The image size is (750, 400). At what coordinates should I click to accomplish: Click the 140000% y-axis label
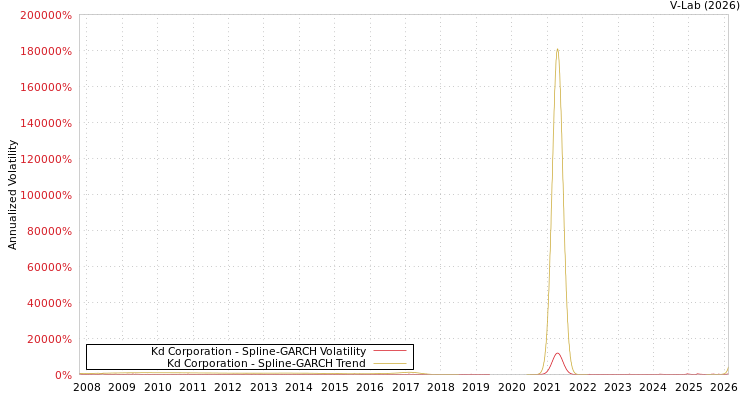point(46,123)
